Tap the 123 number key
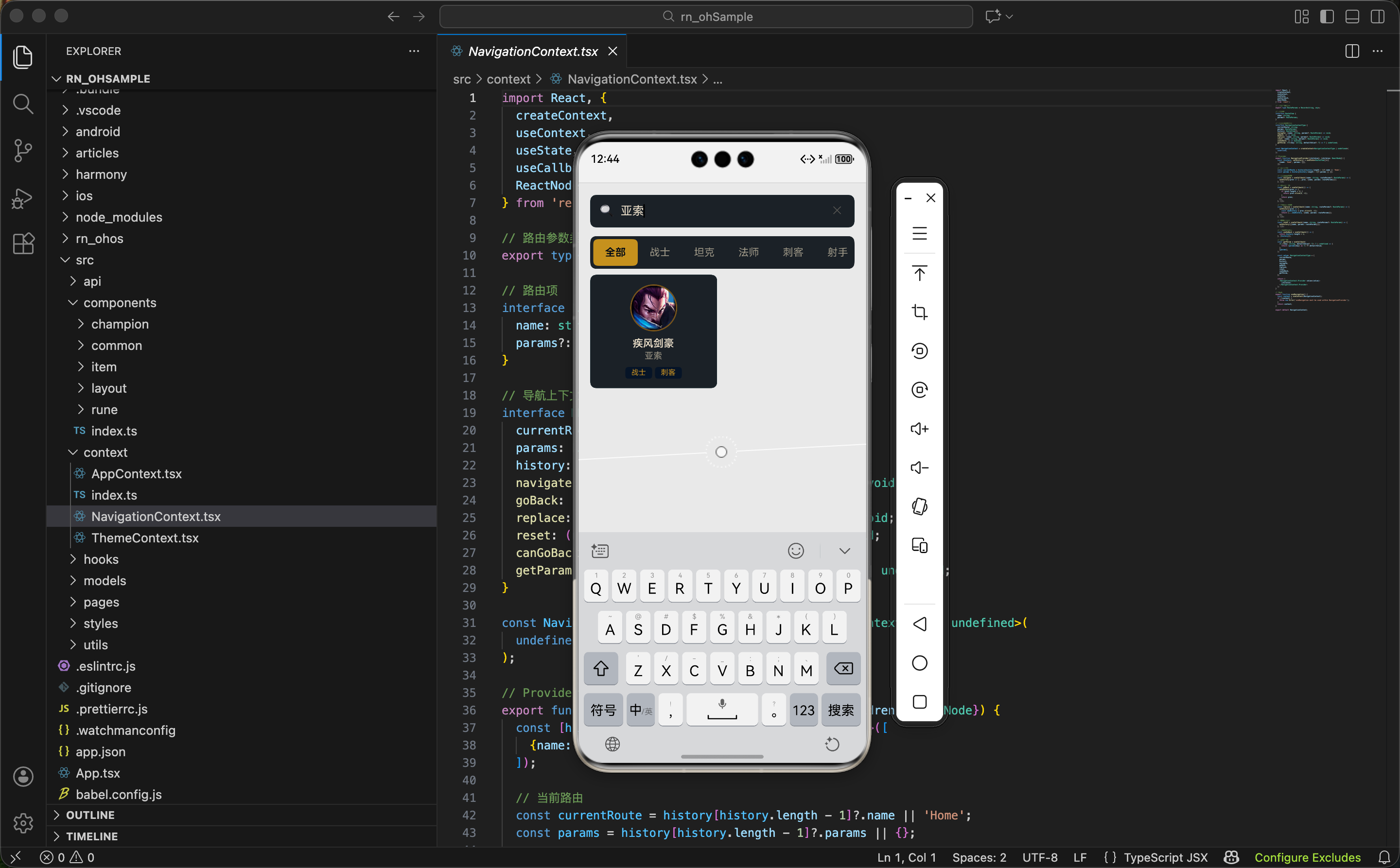Viewport: 1400px width, 868px height. [x=804, y=710]
